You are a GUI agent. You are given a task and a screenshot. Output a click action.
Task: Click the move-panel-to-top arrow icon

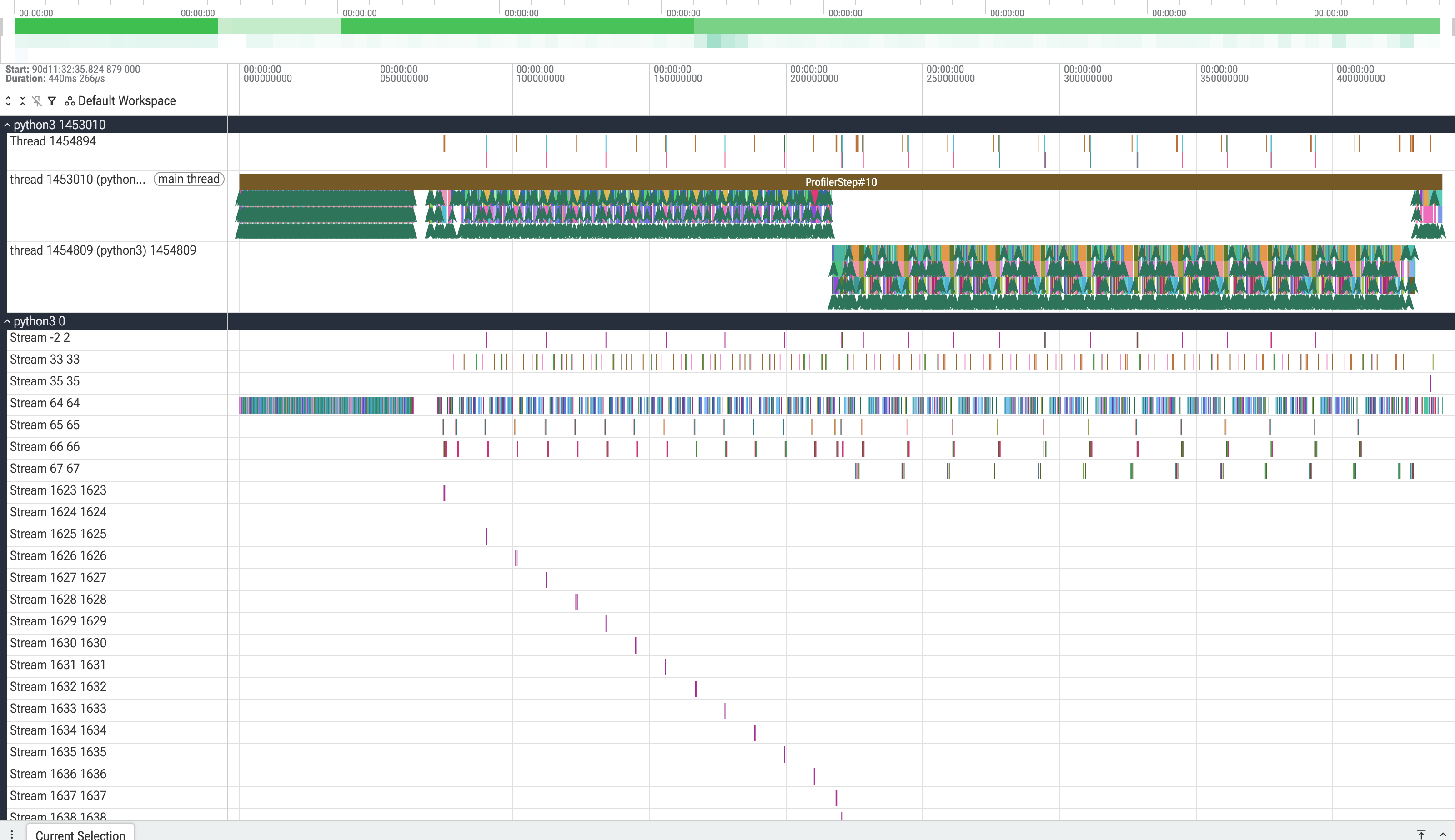(x=1421, y=834)
